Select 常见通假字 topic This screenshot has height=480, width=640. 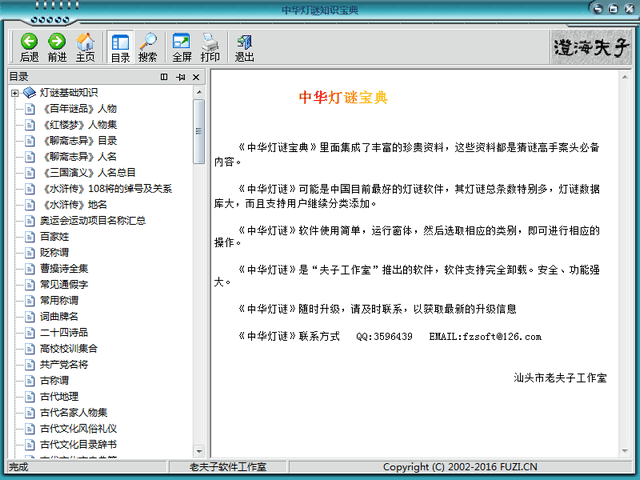click(64, 284)
